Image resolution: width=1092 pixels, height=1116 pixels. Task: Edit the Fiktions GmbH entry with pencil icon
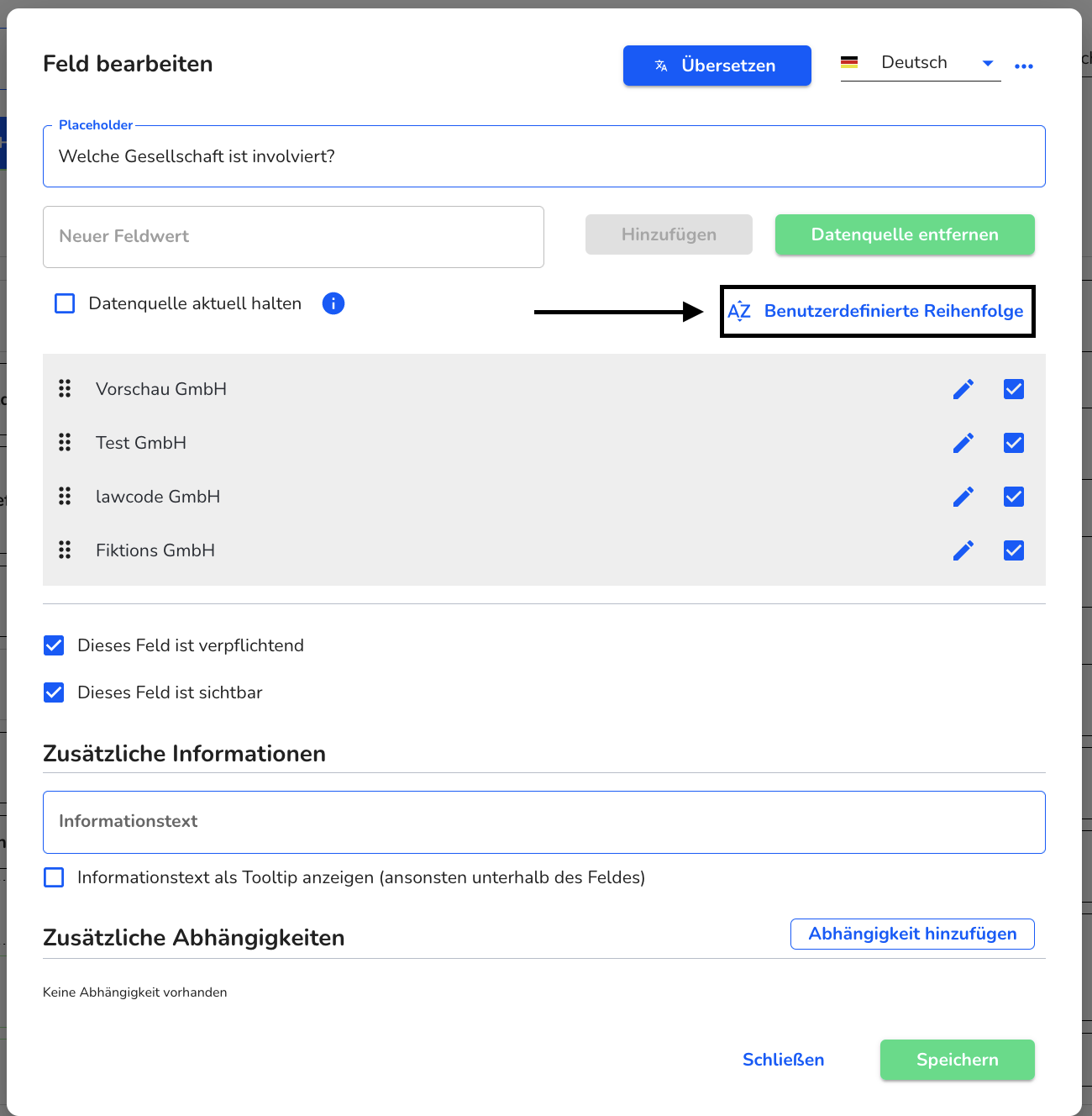[963, 550]
